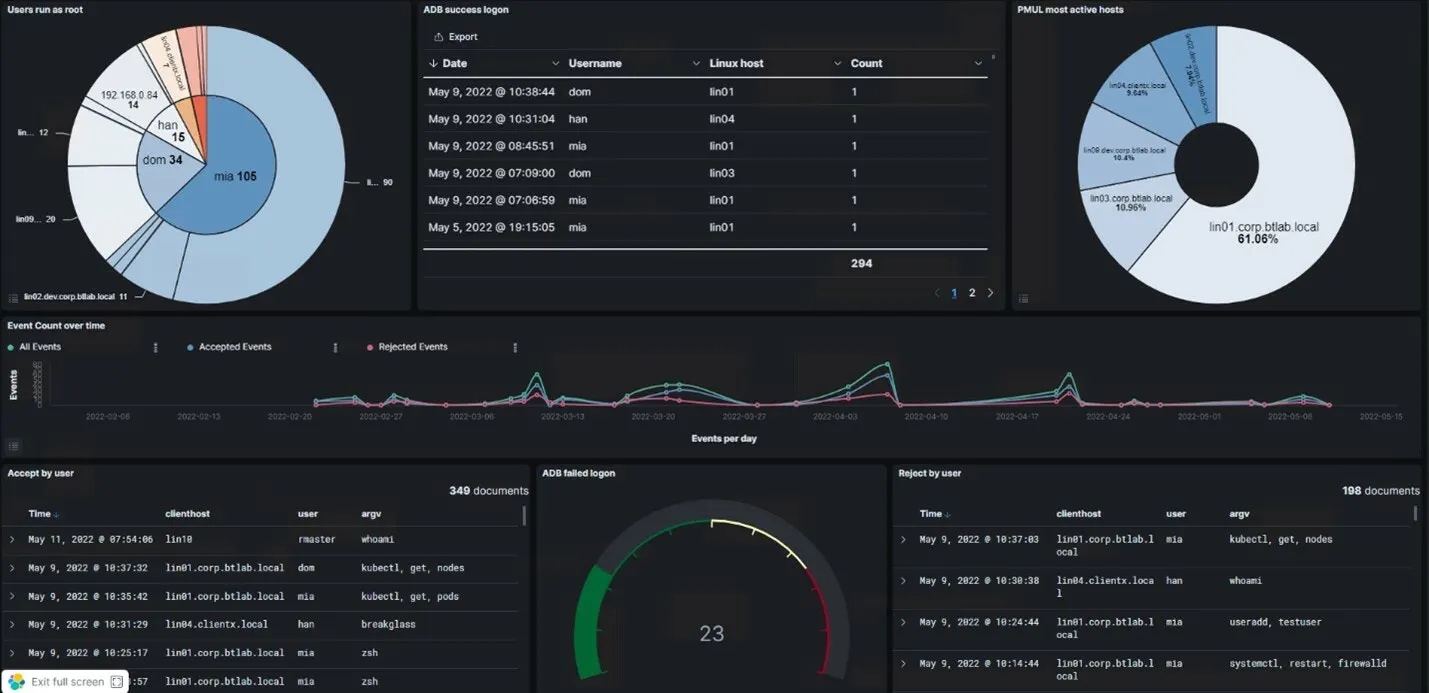Toggle legend in PMUL most active hosts panel
The image size is (1429, 693).
[x=1024, y=297]
